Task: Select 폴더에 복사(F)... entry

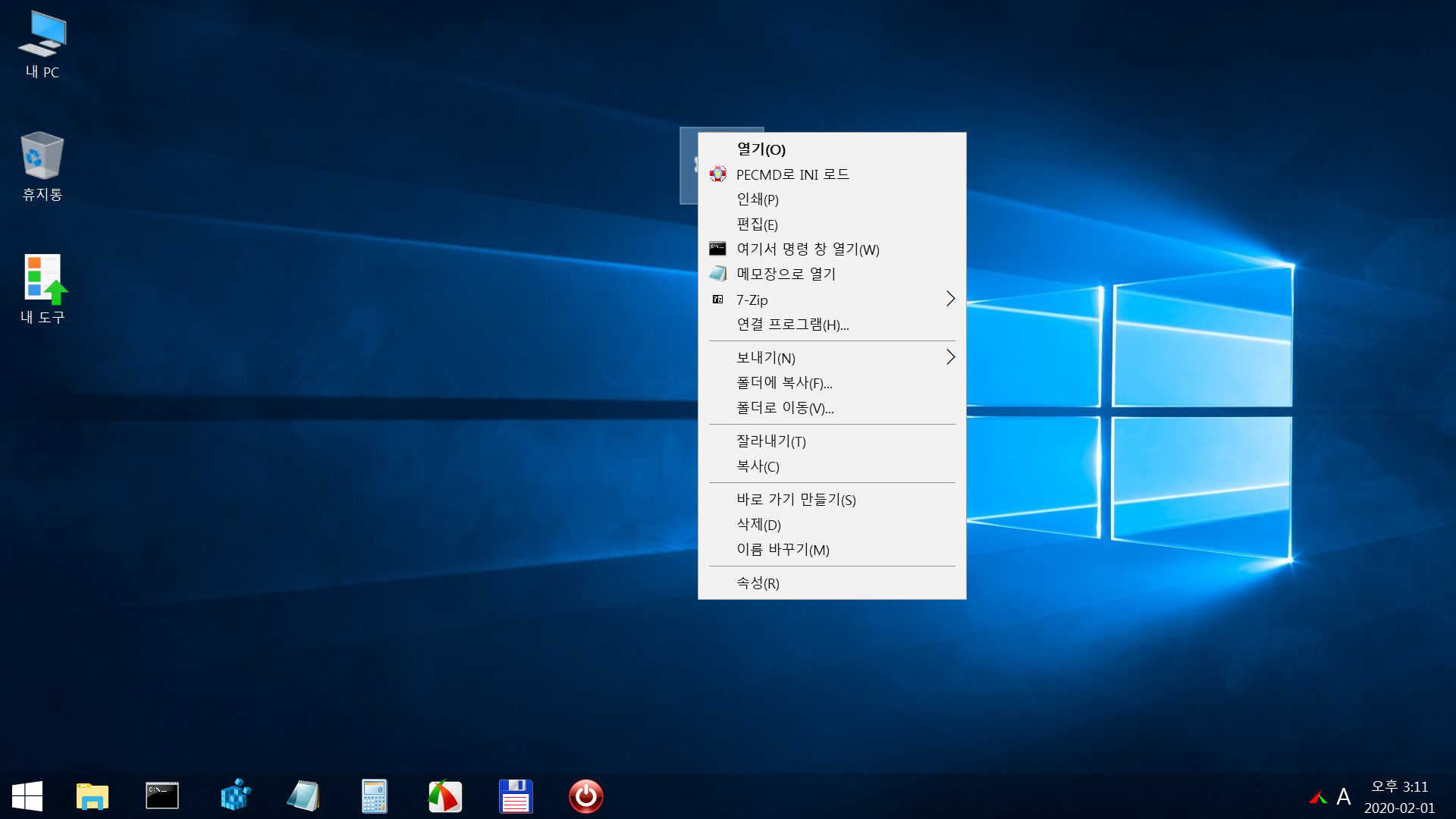Action: (832, 383)
